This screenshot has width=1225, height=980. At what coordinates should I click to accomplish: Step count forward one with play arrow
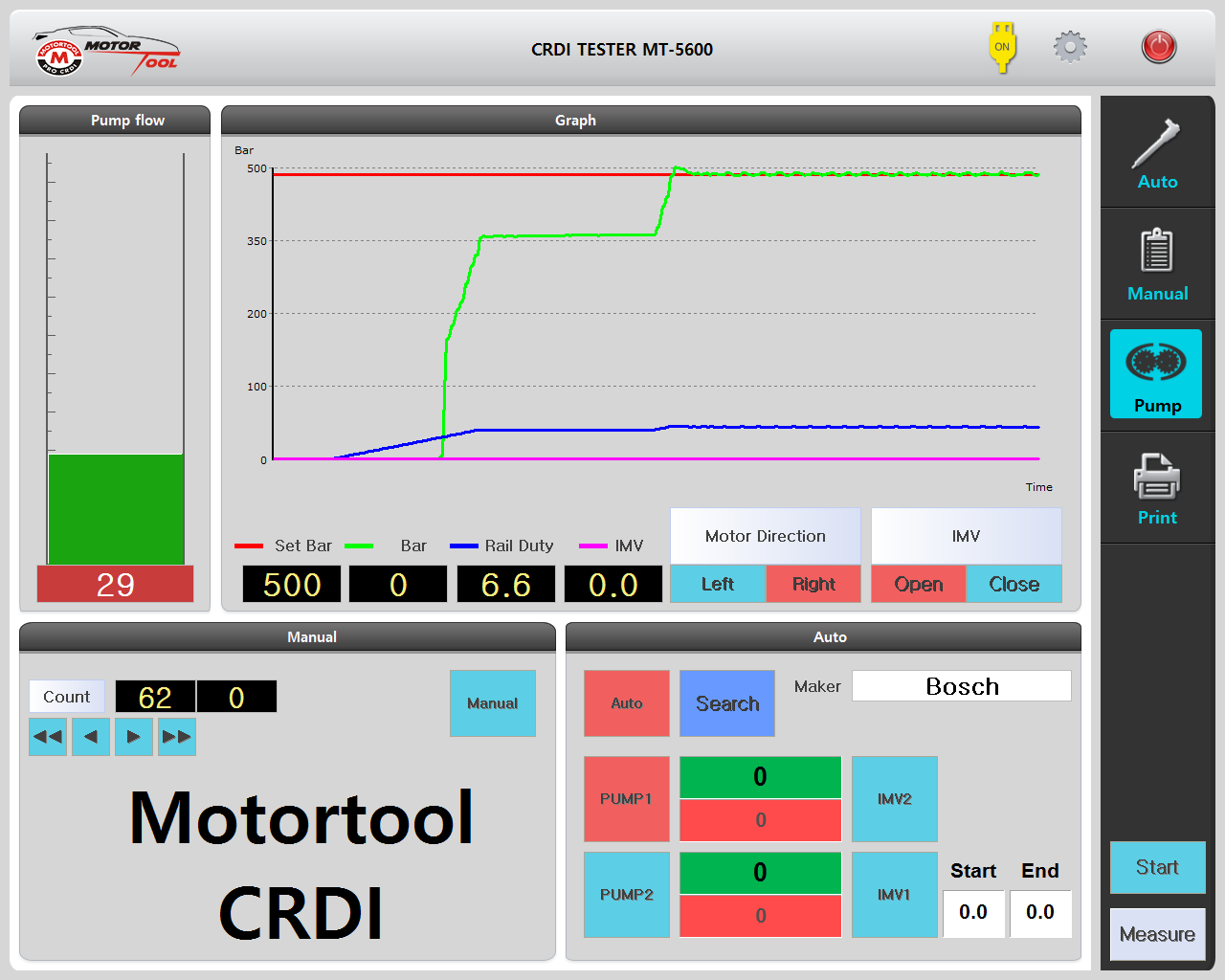pyautogui.click(x=134, y=737)
